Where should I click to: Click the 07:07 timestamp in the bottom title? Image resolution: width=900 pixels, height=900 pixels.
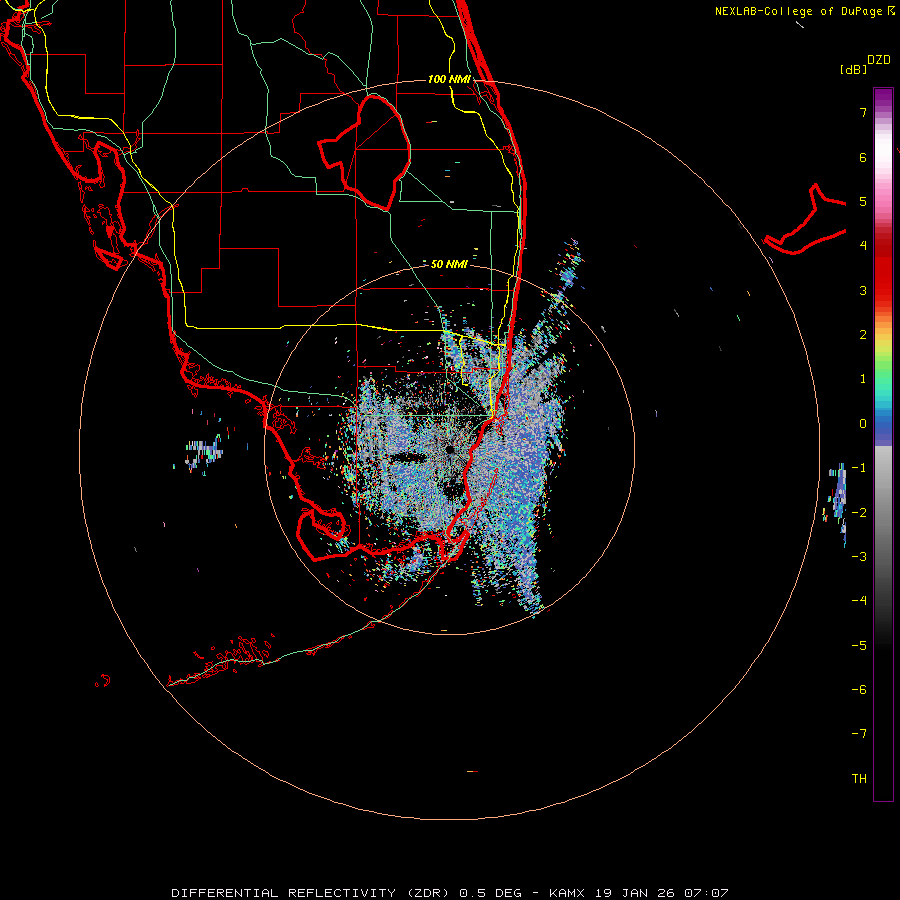706,893
